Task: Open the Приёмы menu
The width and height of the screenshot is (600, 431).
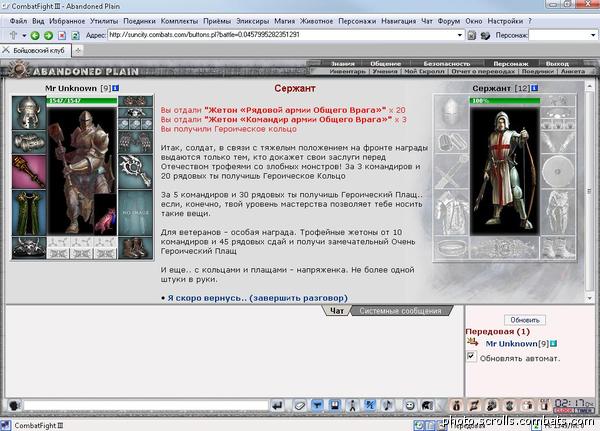Action: (217, 21)
